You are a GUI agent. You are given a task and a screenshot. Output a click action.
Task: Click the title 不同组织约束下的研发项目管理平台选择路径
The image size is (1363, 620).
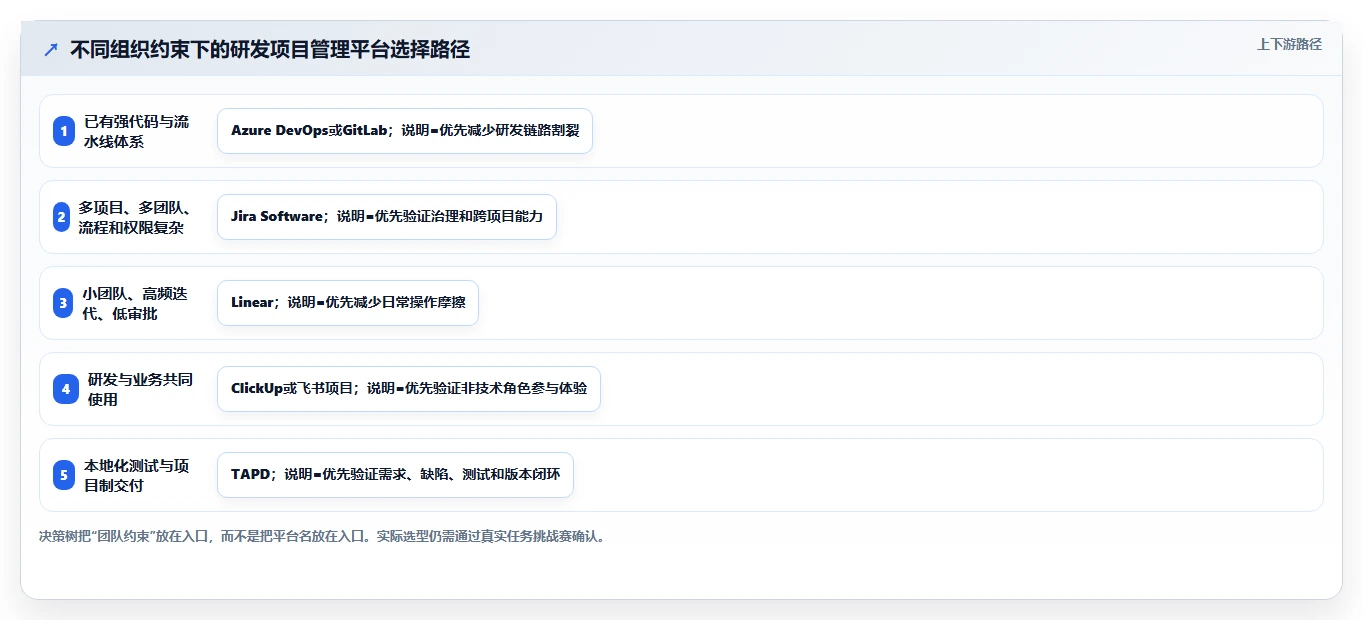[x=270, y=49]
